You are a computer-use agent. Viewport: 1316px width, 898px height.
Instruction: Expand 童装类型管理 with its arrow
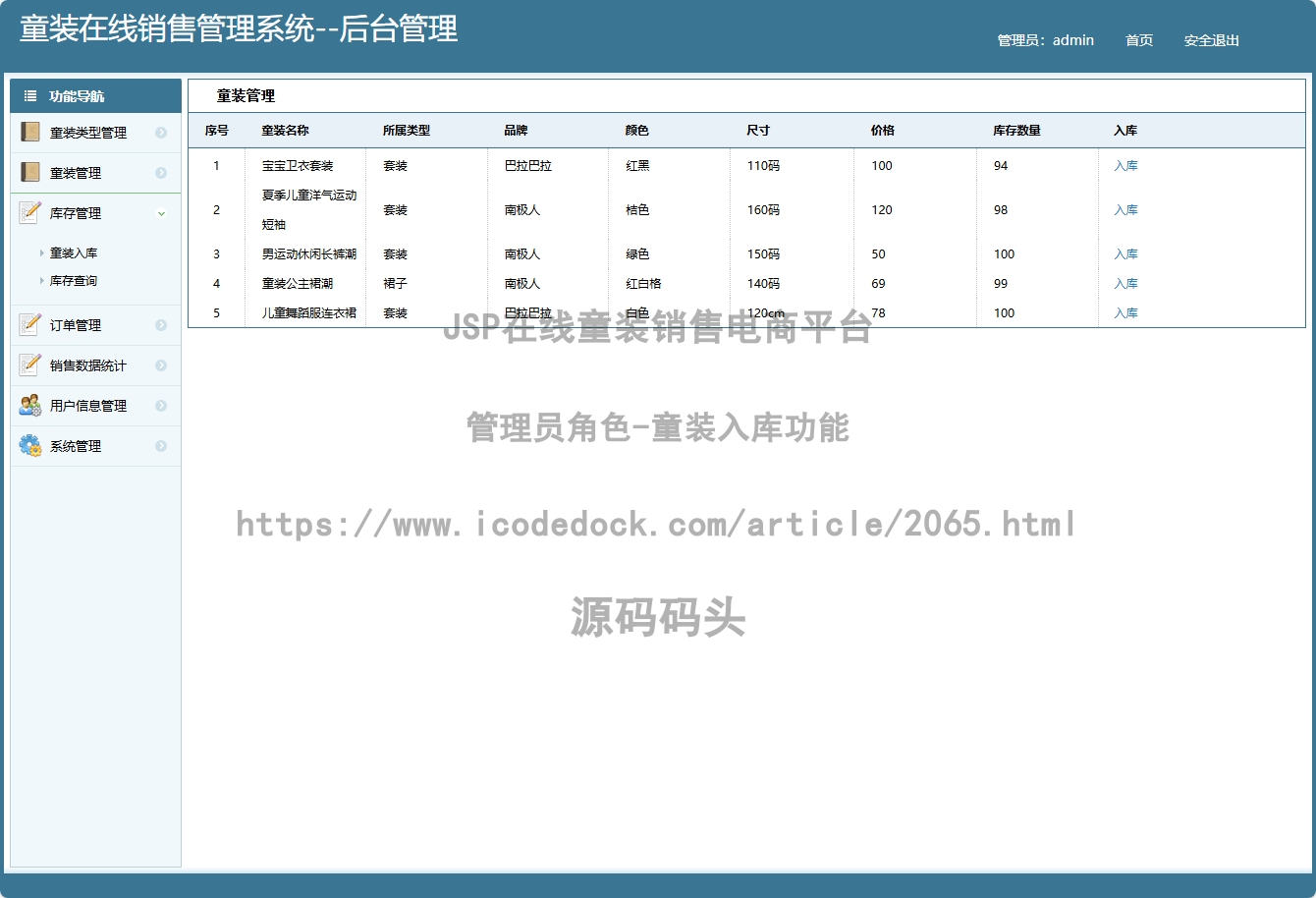[x=161, y=133]
